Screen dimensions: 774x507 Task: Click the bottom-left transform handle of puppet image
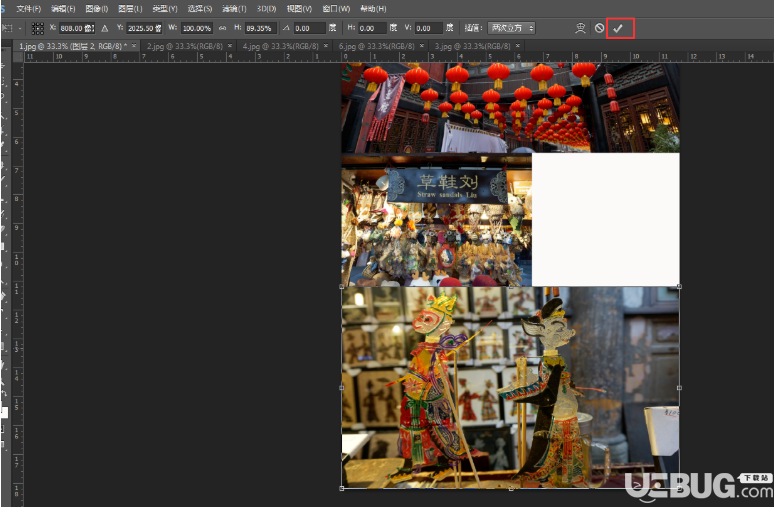[342, 488]
